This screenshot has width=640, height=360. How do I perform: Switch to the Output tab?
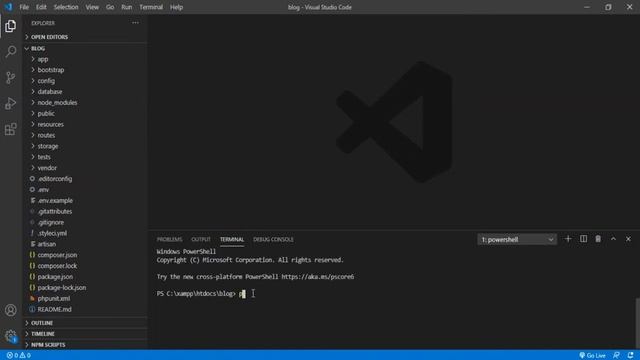(201, 240)
